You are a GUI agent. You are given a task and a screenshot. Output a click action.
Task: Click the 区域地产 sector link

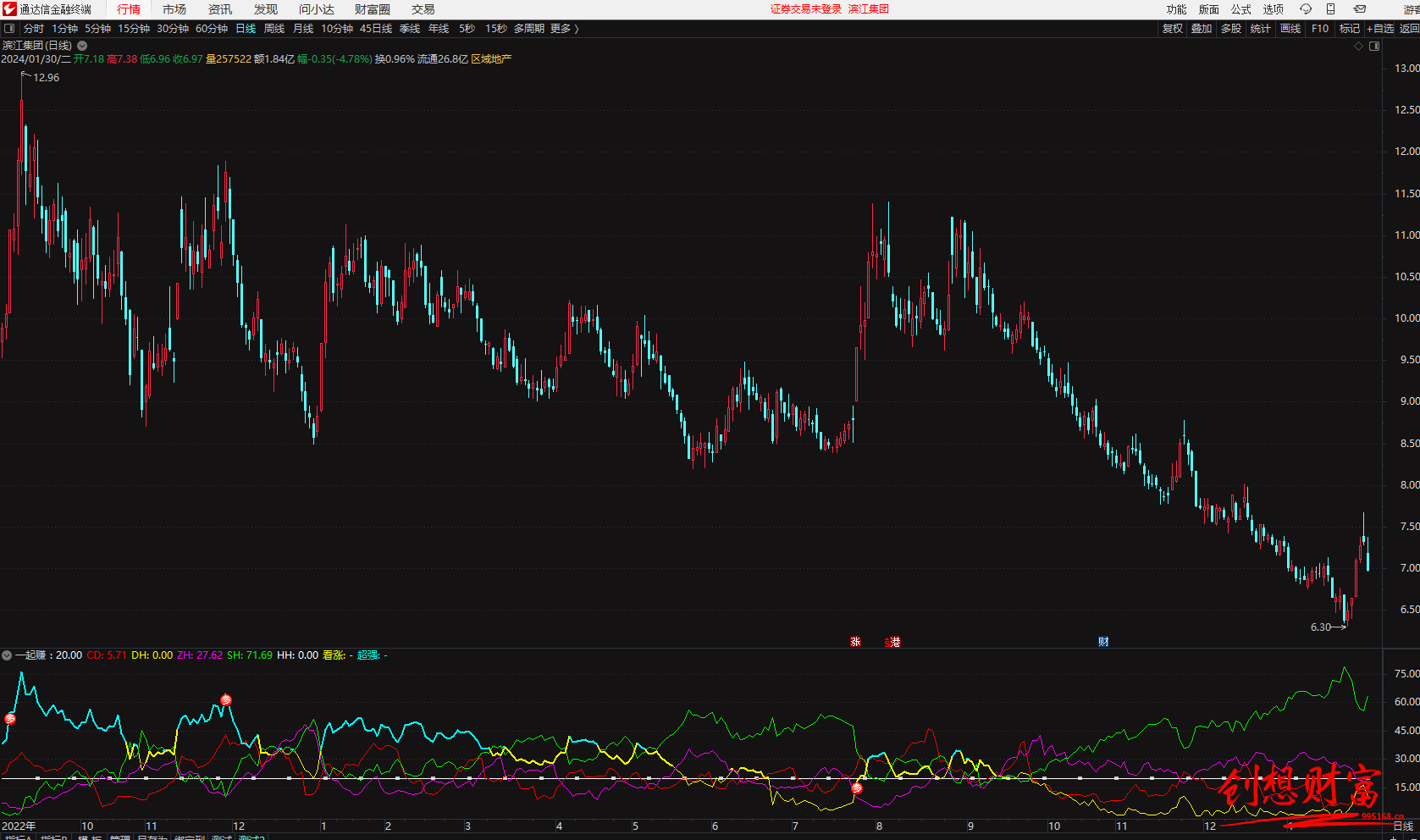click(x=491, y=59)
